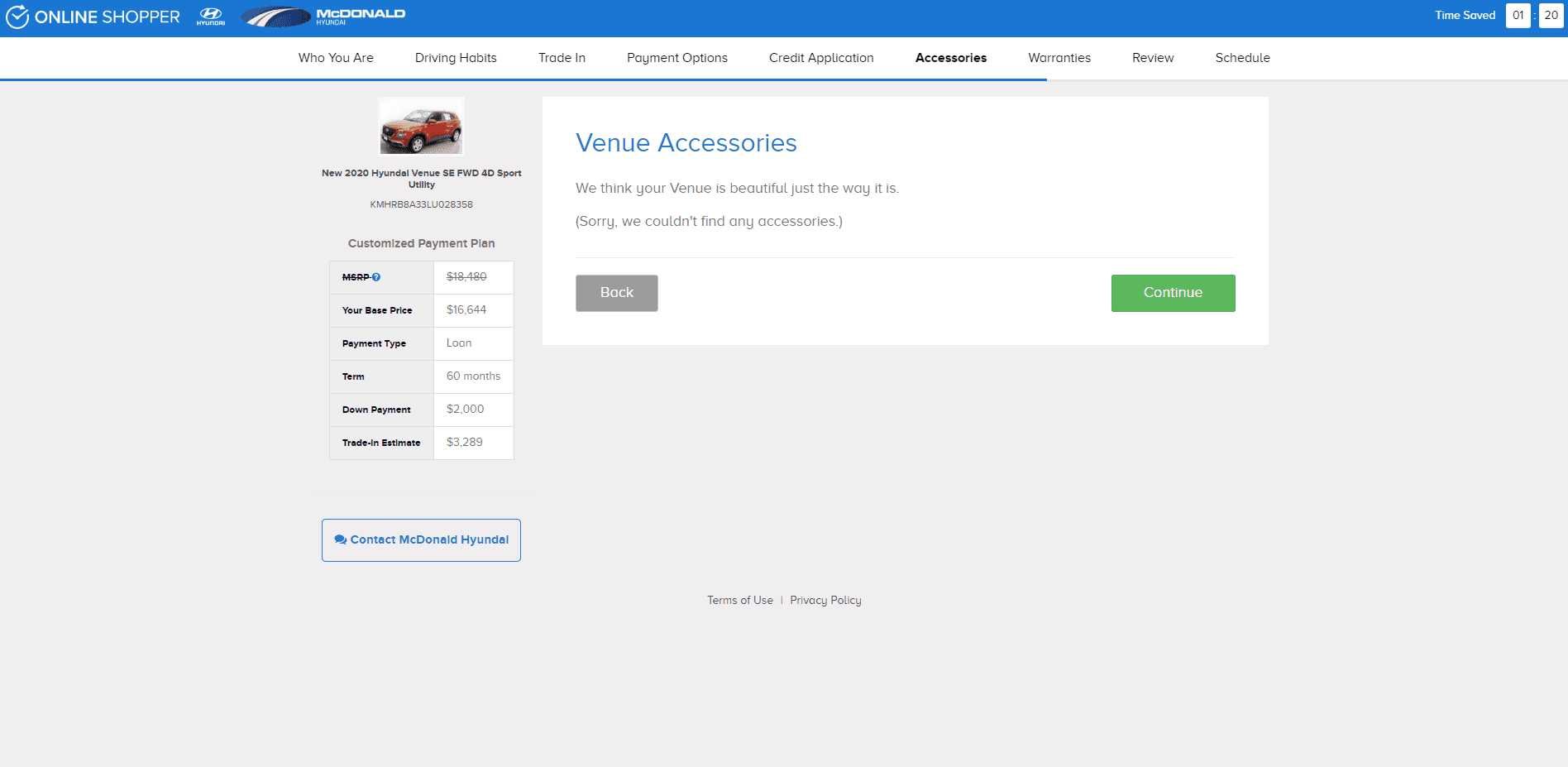The width and height of the screenshot is (1568, 767).
Task: Click the Trade-In Estimate label
Action: [381, 443]
